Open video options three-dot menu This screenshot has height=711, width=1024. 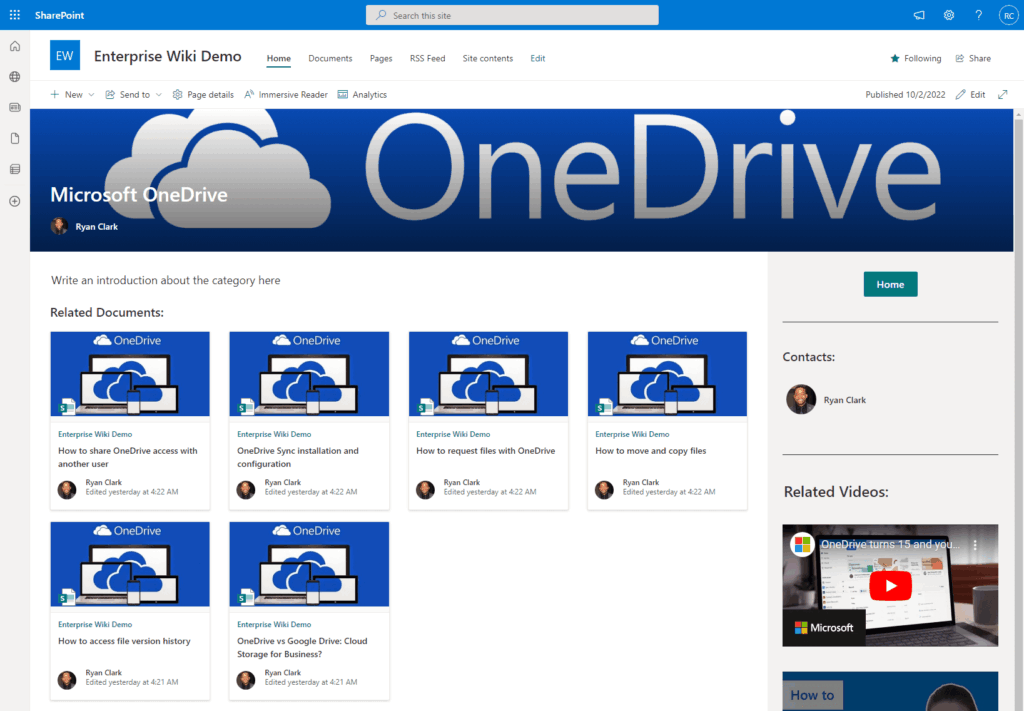(975, 545)
